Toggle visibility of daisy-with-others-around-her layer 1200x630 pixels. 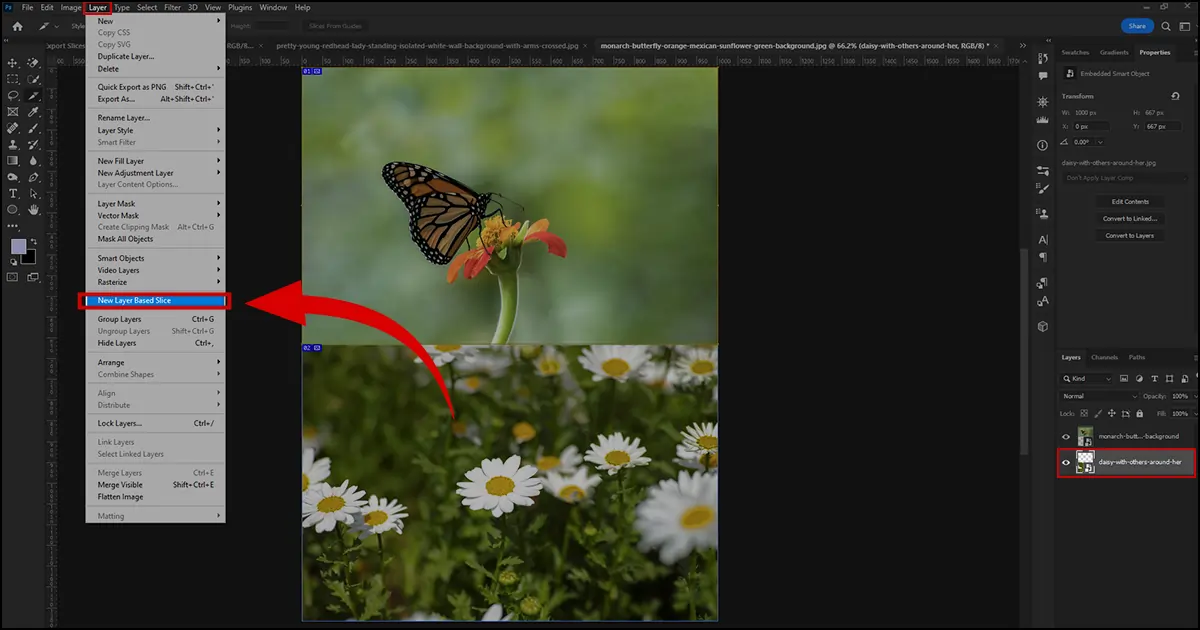point(1066,463)
